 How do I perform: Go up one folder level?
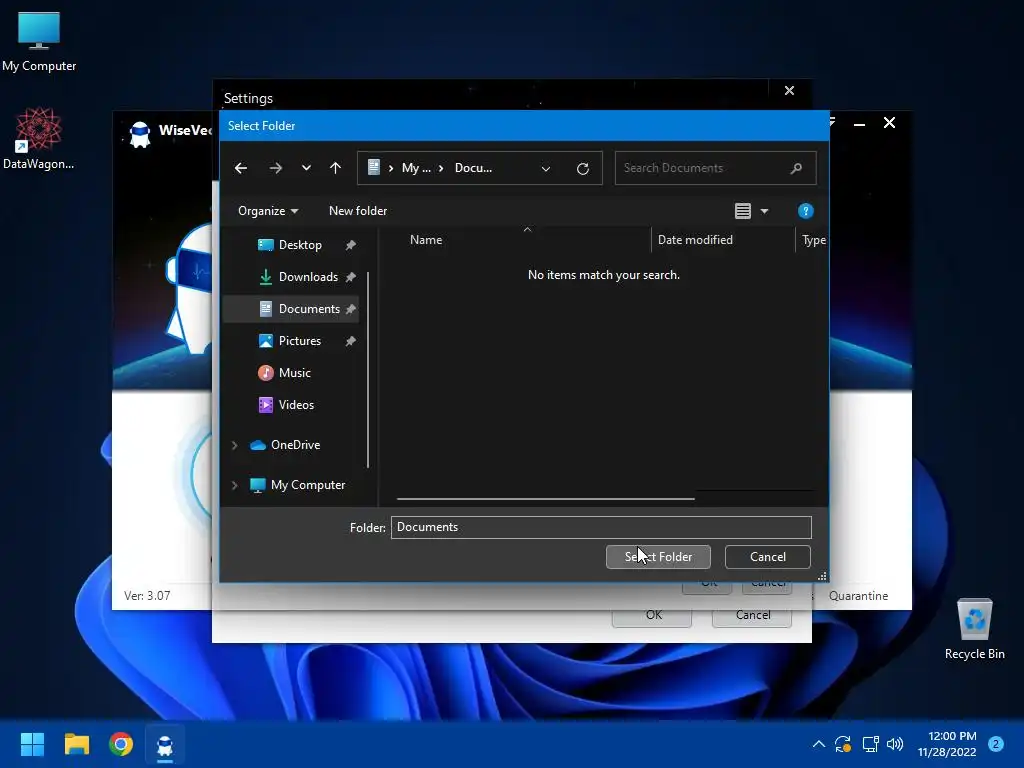coord(335,168)
